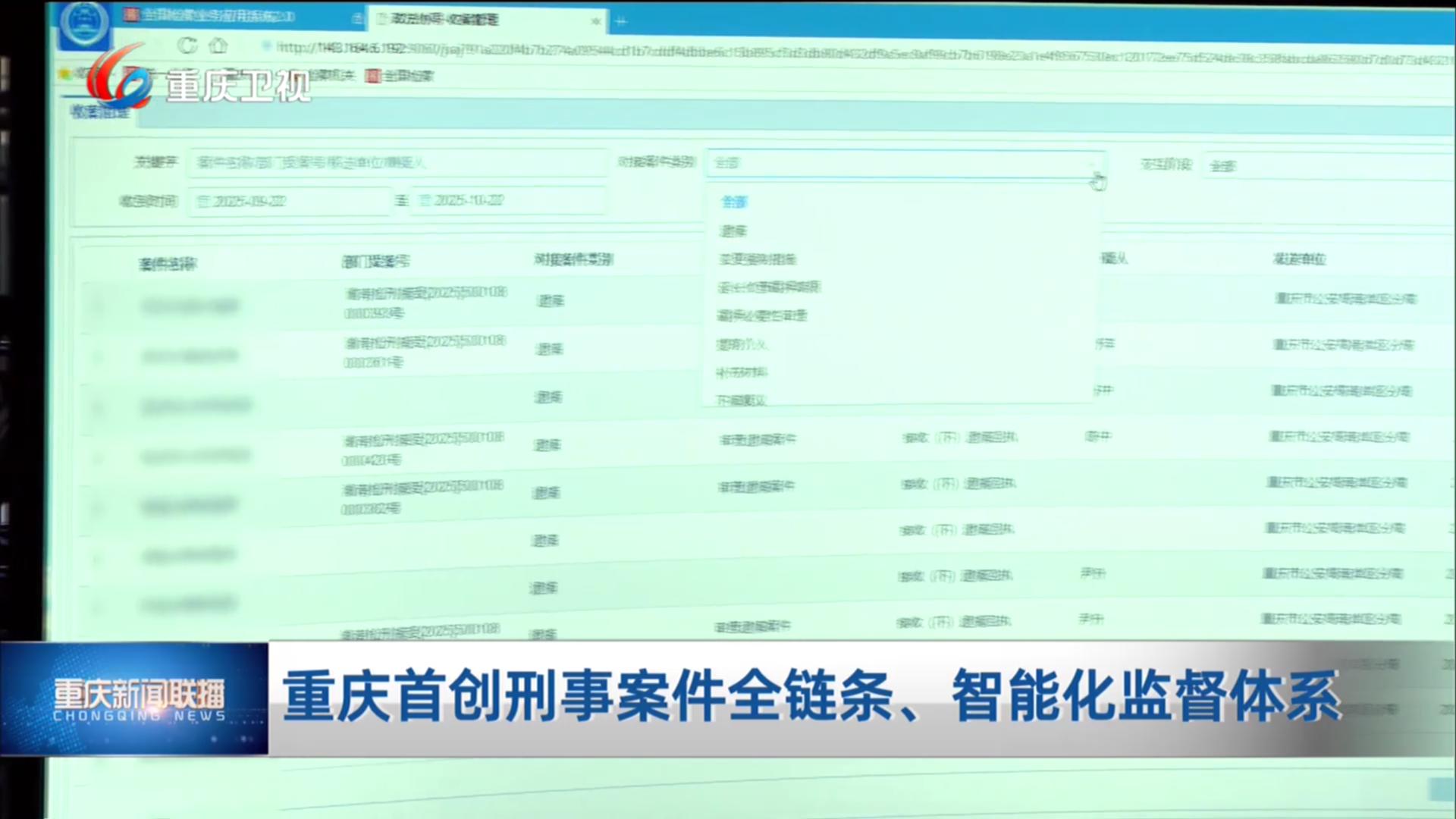Select the 逮捕 option in the dropdown list
The width and height of the screenshot is (1456, 819).
tap(733, 231)
